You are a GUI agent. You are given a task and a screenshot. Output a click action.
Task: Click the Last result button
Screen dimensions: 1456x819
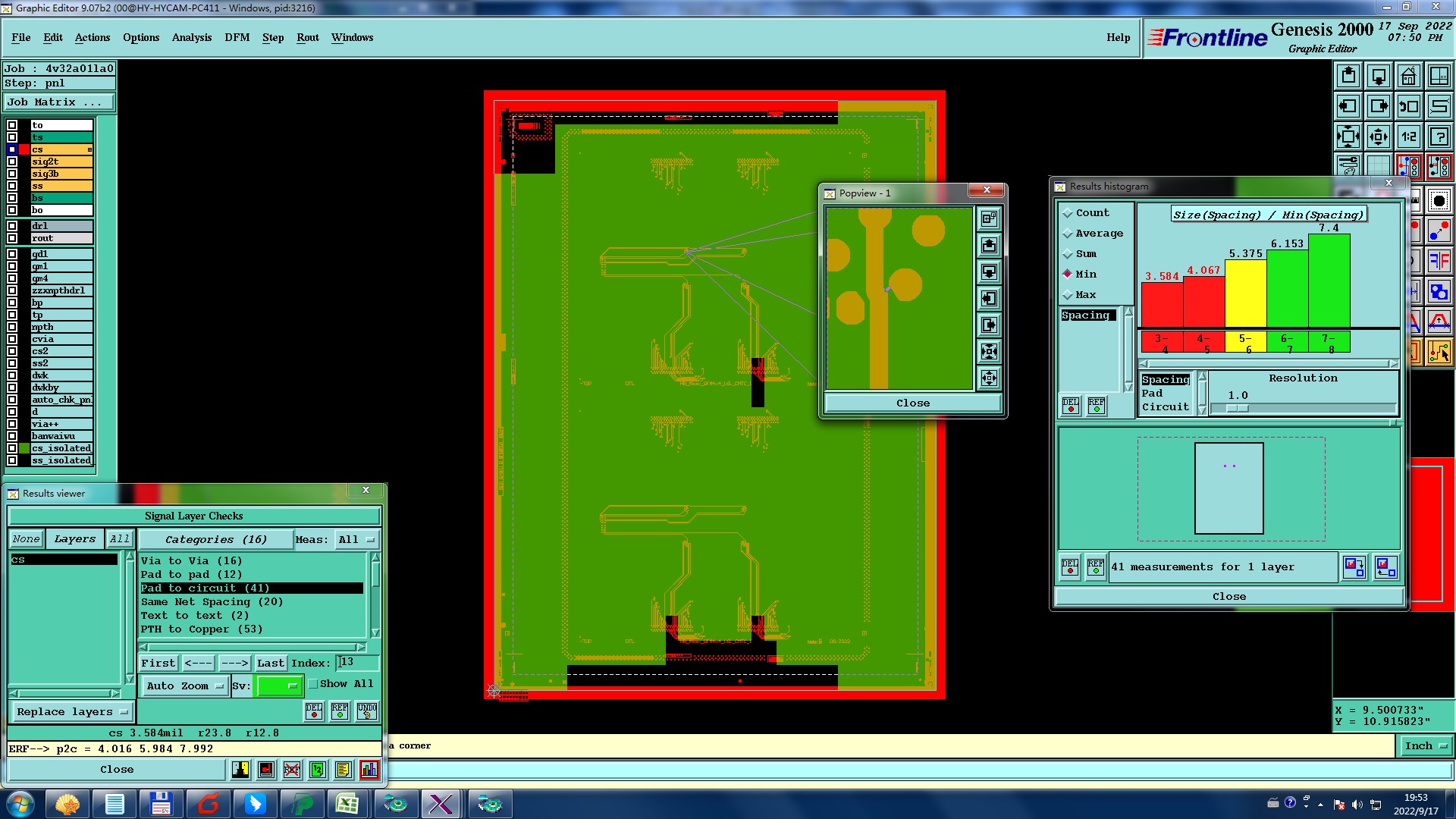tap(270, 664)
